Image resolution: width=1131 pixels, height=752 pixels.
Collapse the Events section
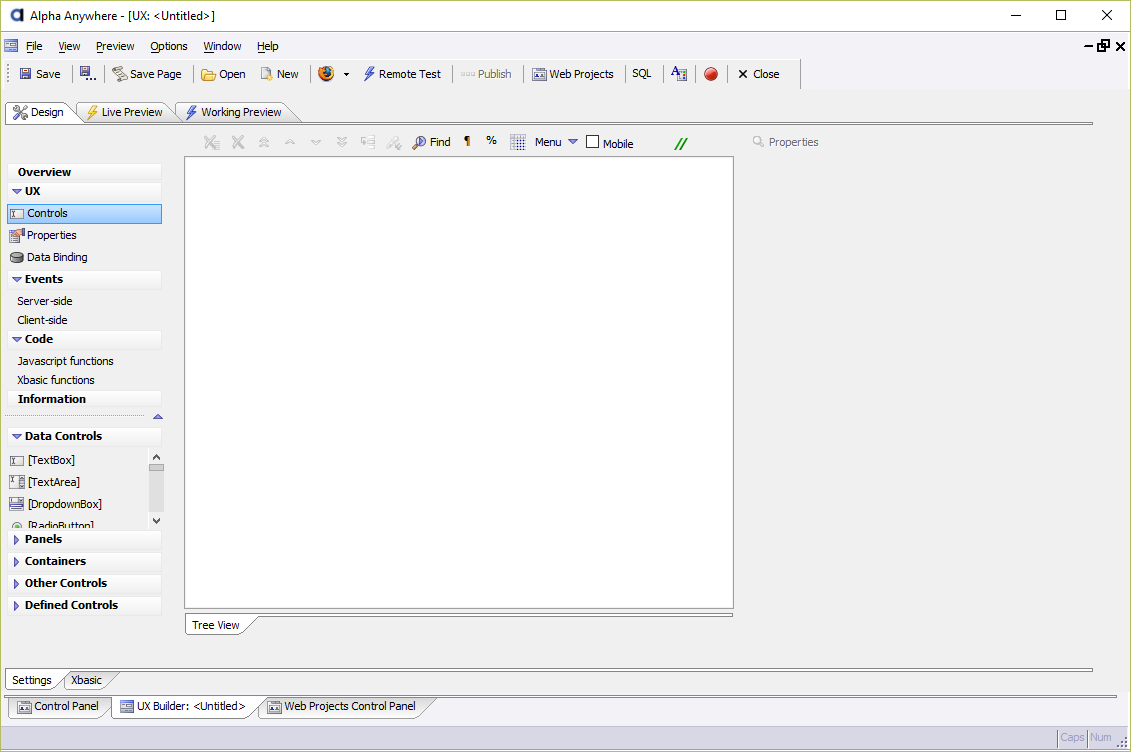[x=17, y=280]
